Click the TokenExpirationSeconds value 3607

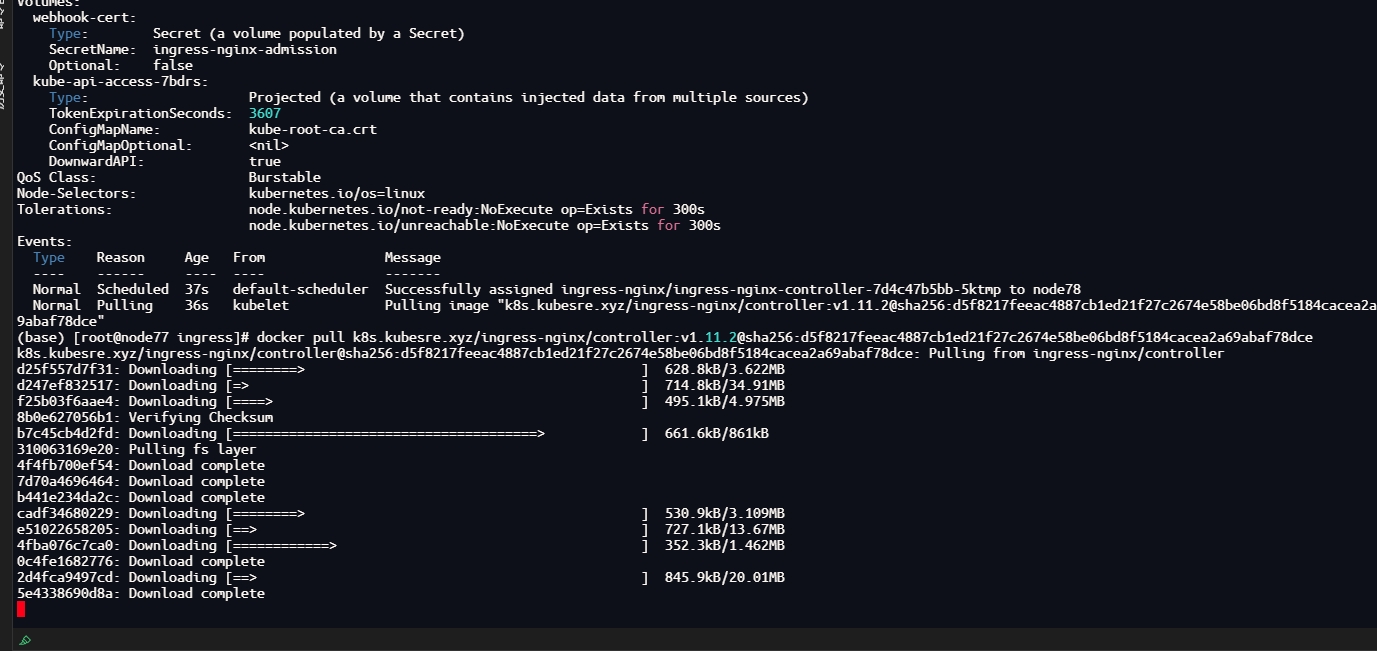(265, 114)
